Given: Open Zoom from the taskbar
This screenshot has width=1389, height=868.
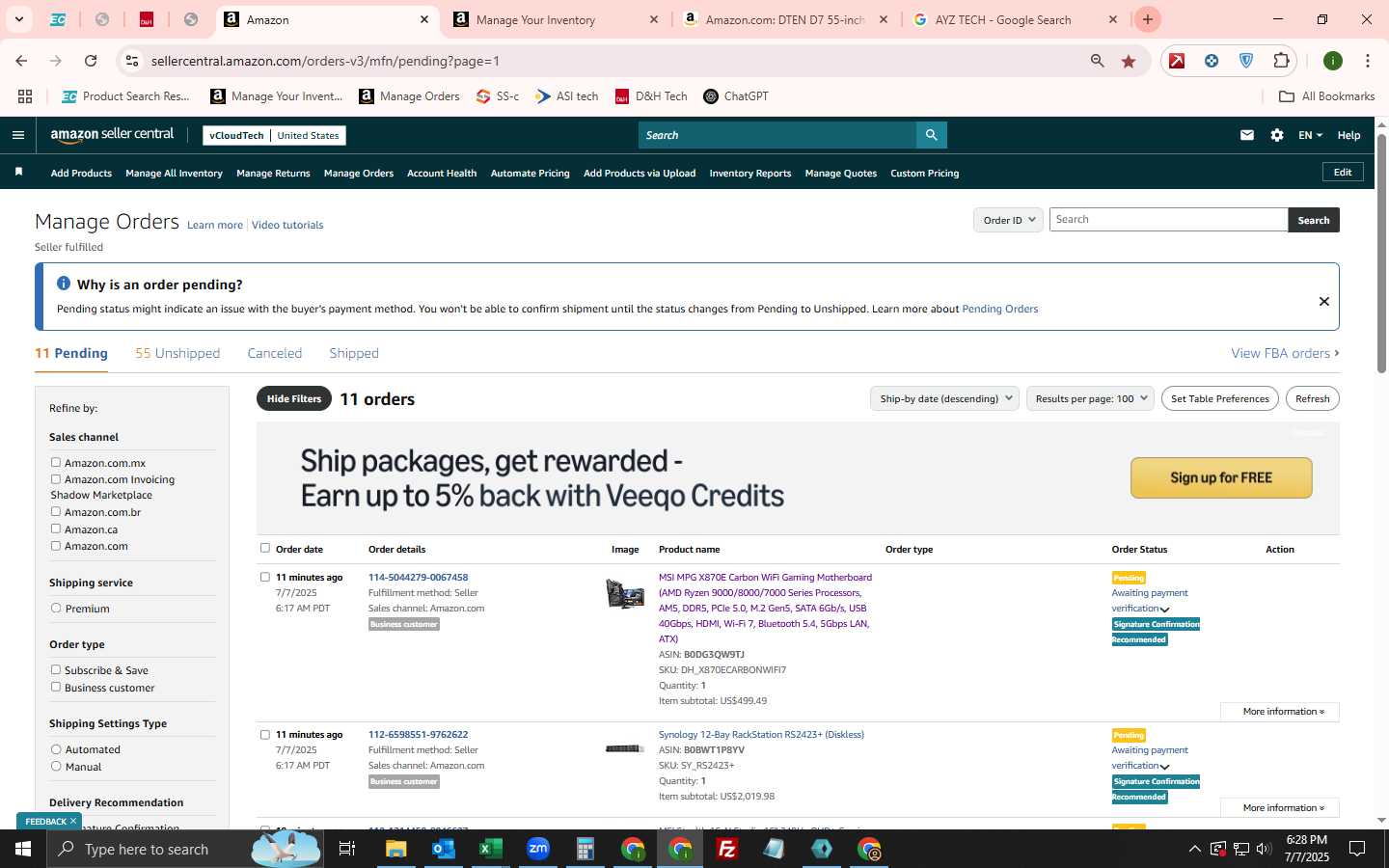Looking at the screenshot, I should [x=538, y=849].
